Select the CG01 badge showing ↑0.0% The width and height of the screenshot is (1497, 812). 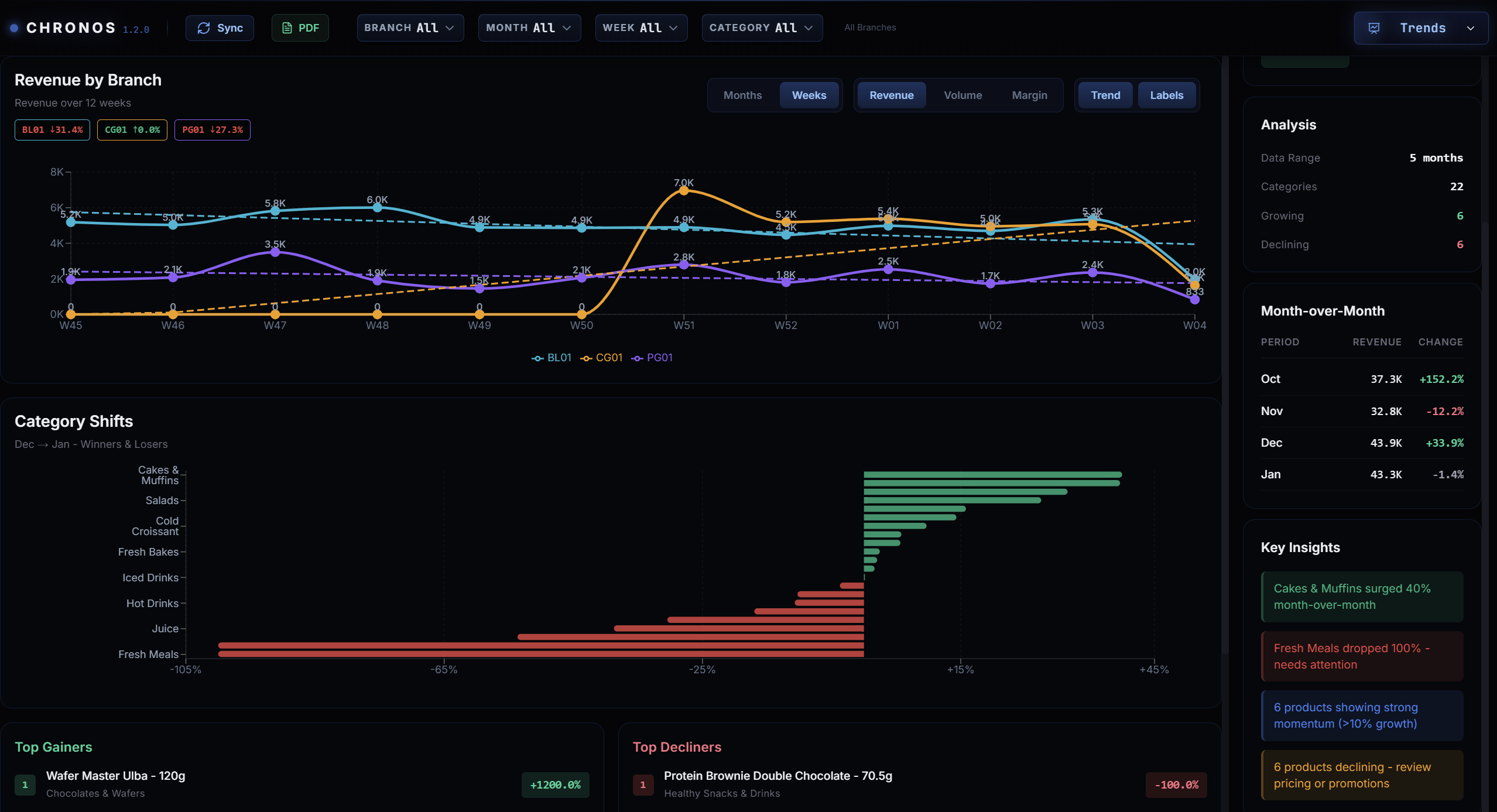132,129
